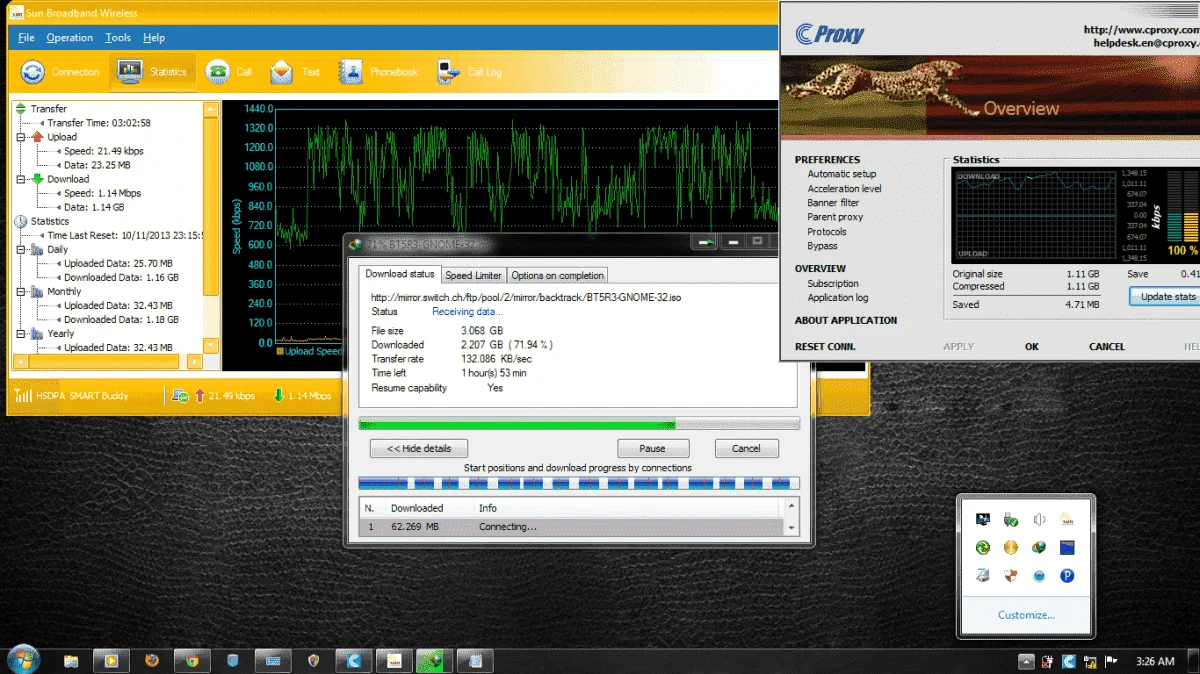The image size is (1200, 674).
Task: Open Bypass preference in CProxy
Action: 822,246
